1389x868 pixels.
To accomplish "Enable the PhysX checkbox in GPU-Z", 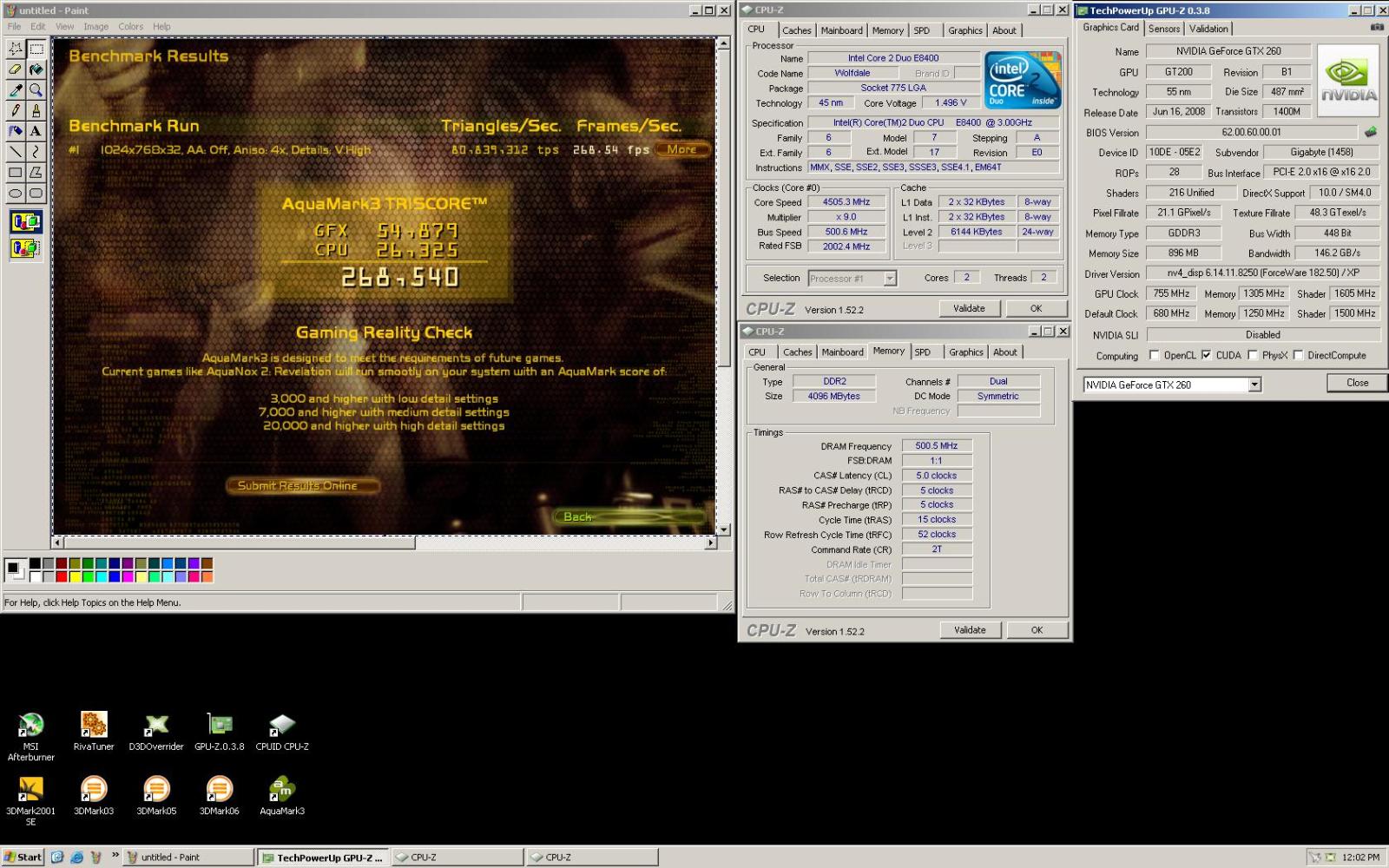I will (1252, 355).
